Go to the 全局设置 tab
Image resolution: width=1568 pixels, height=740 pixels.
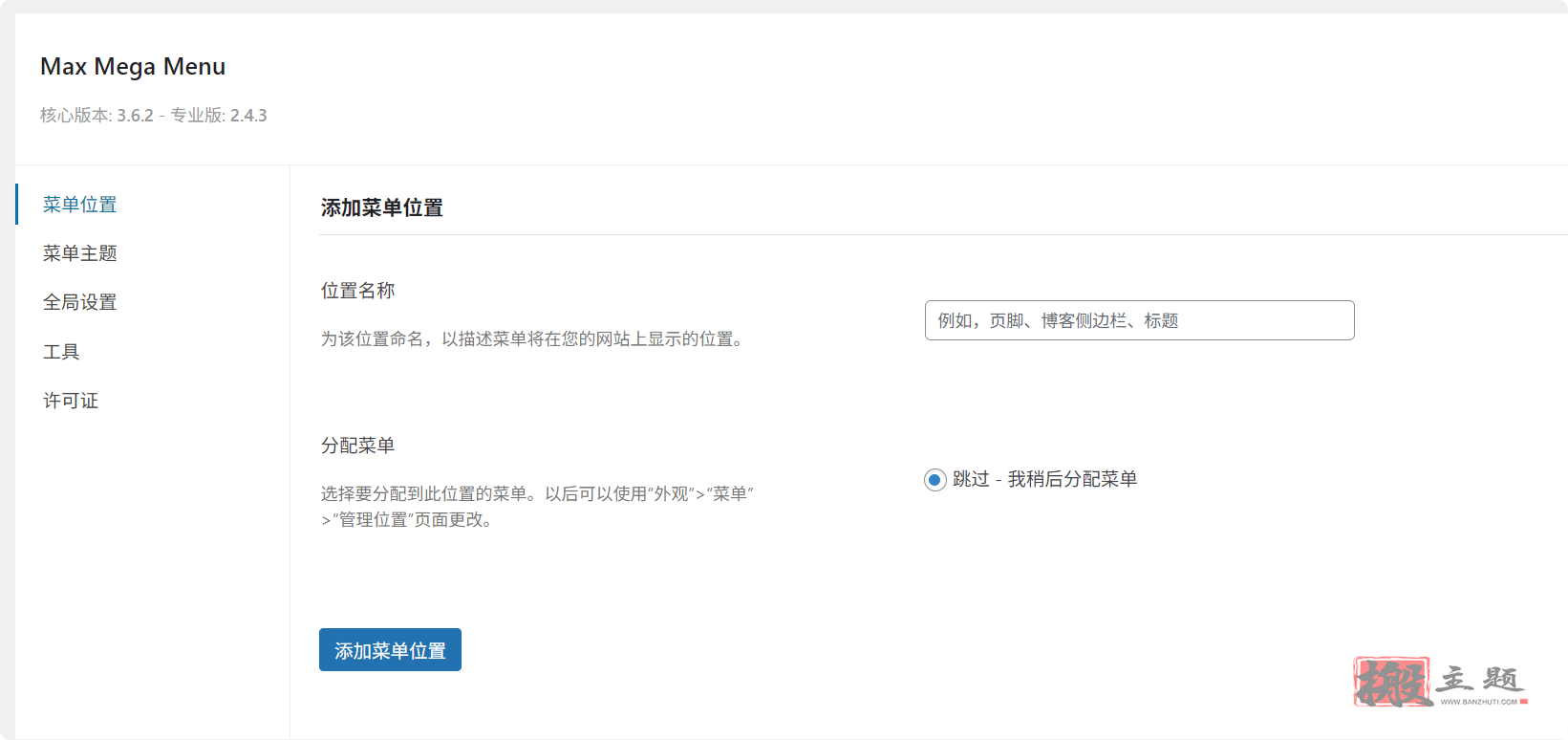[80, 302]
